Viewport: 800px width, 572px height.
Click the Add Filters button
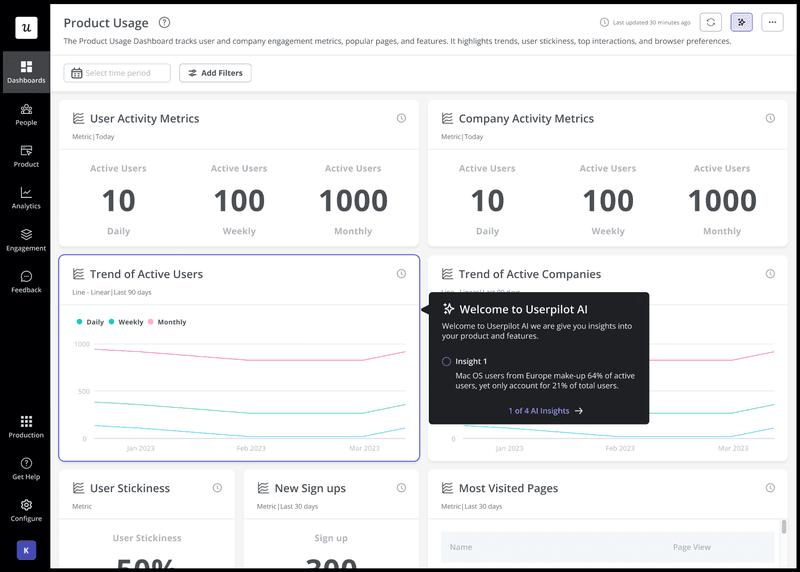coord(215,73)
